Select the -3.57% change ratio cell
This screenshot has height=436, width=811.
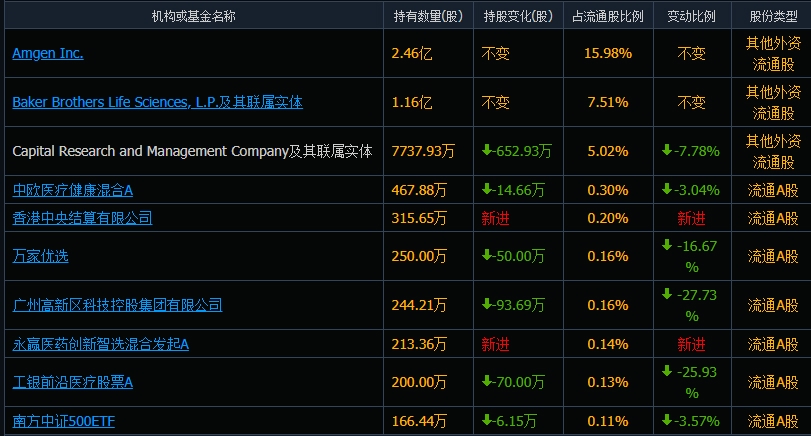pos(690,421)
